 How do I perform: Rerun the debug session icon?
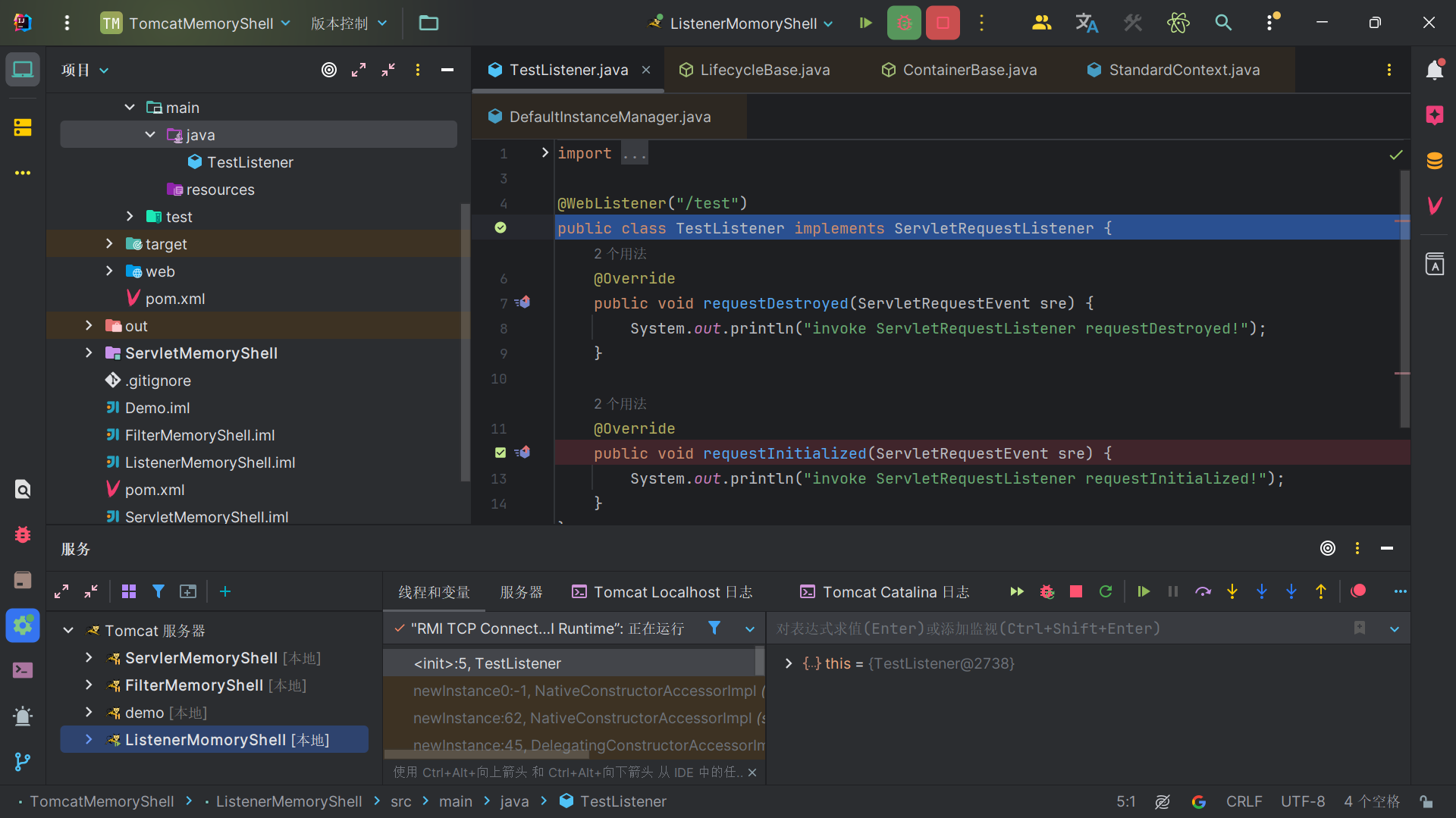1106,591
